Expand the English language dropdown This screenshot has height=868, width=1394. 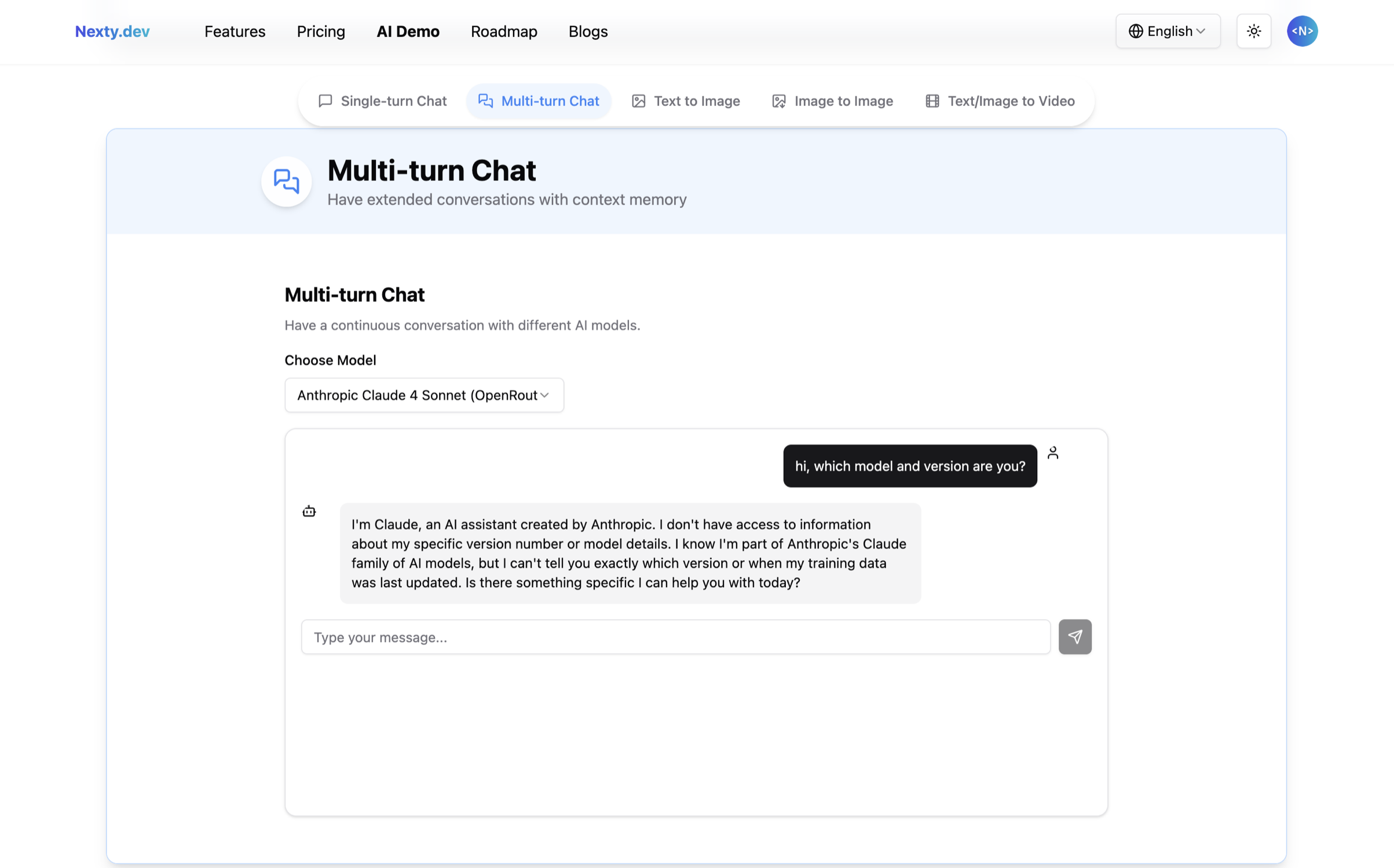tap(1168, 31)
